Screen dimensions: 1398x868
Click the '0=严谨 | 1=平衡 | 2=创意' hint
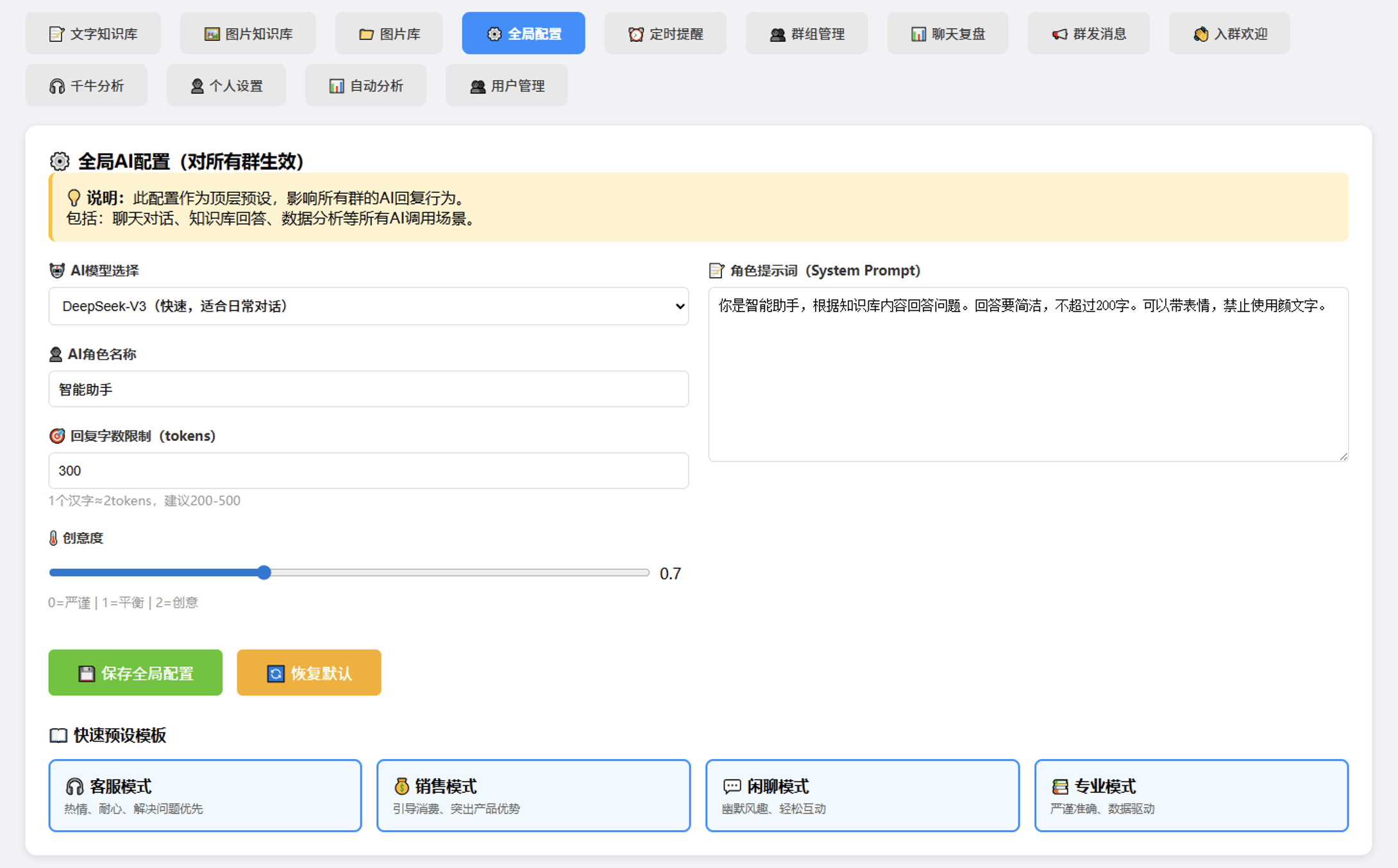point(123,603)
